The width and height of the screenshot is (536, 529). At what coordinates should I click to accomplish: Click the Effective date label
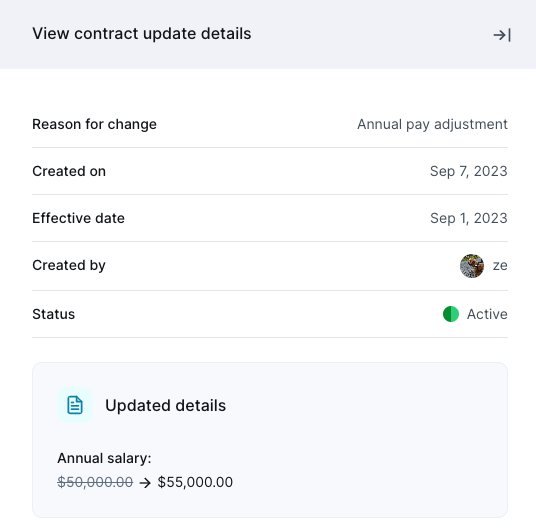point(78,218)
